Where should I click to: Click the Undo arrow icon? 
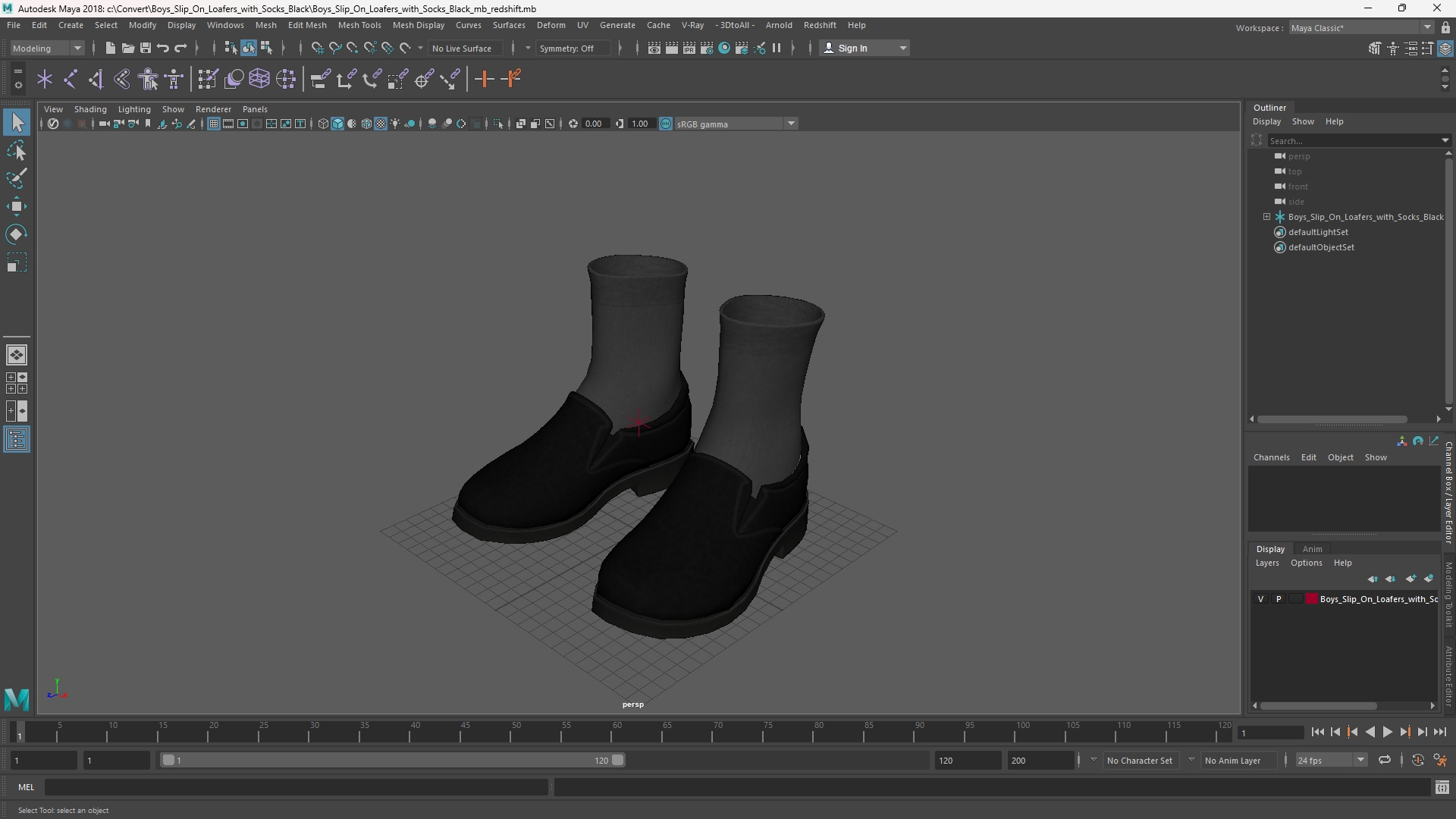tap(162, 48)
